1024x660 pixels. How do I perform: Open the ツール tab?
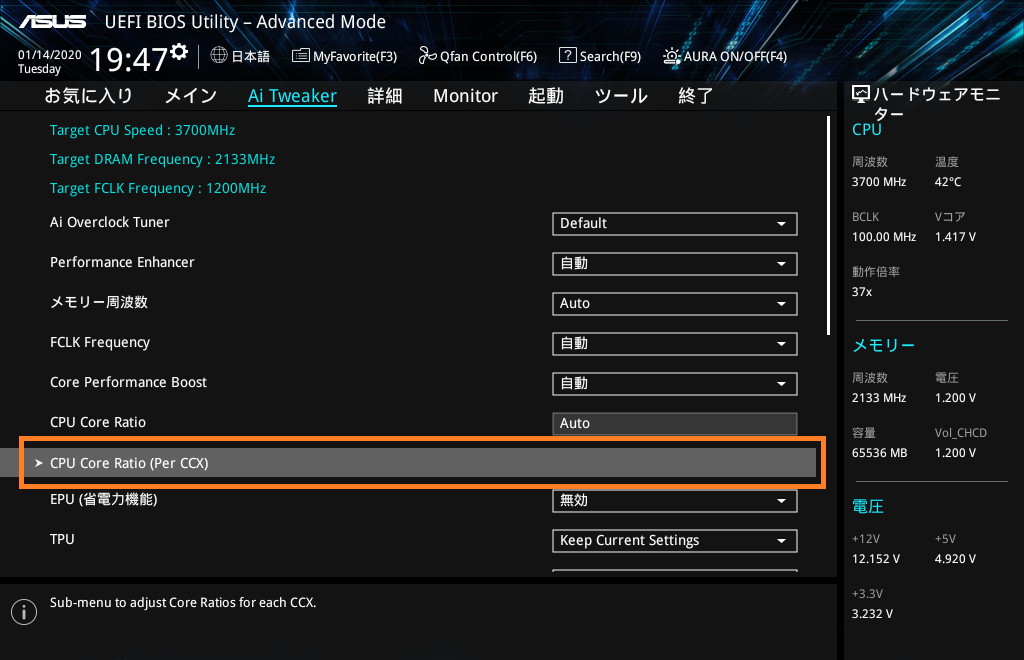click(x=621, y=96)
